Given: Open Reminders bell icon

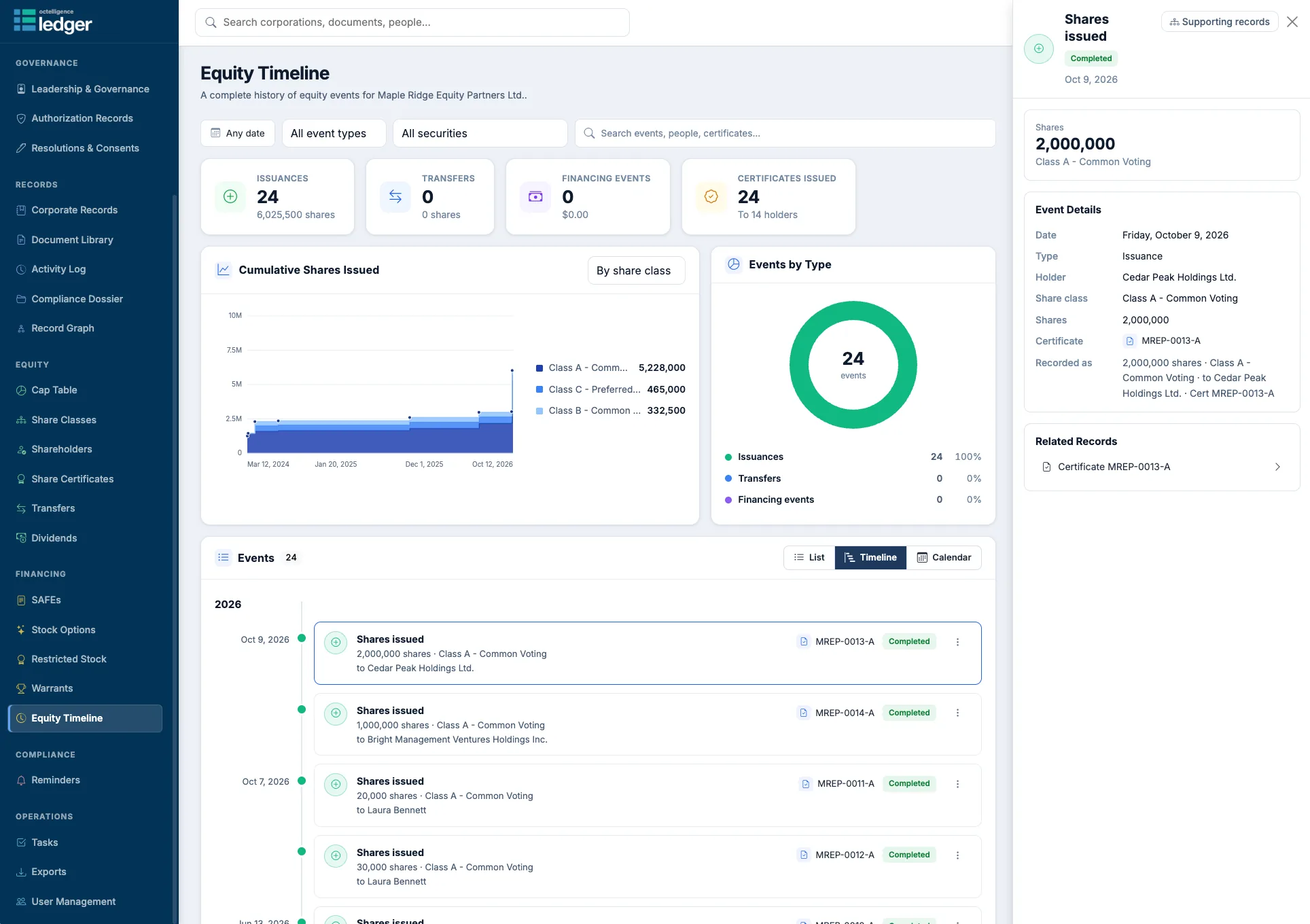Looking at the screenshot, I should (21, 780).
